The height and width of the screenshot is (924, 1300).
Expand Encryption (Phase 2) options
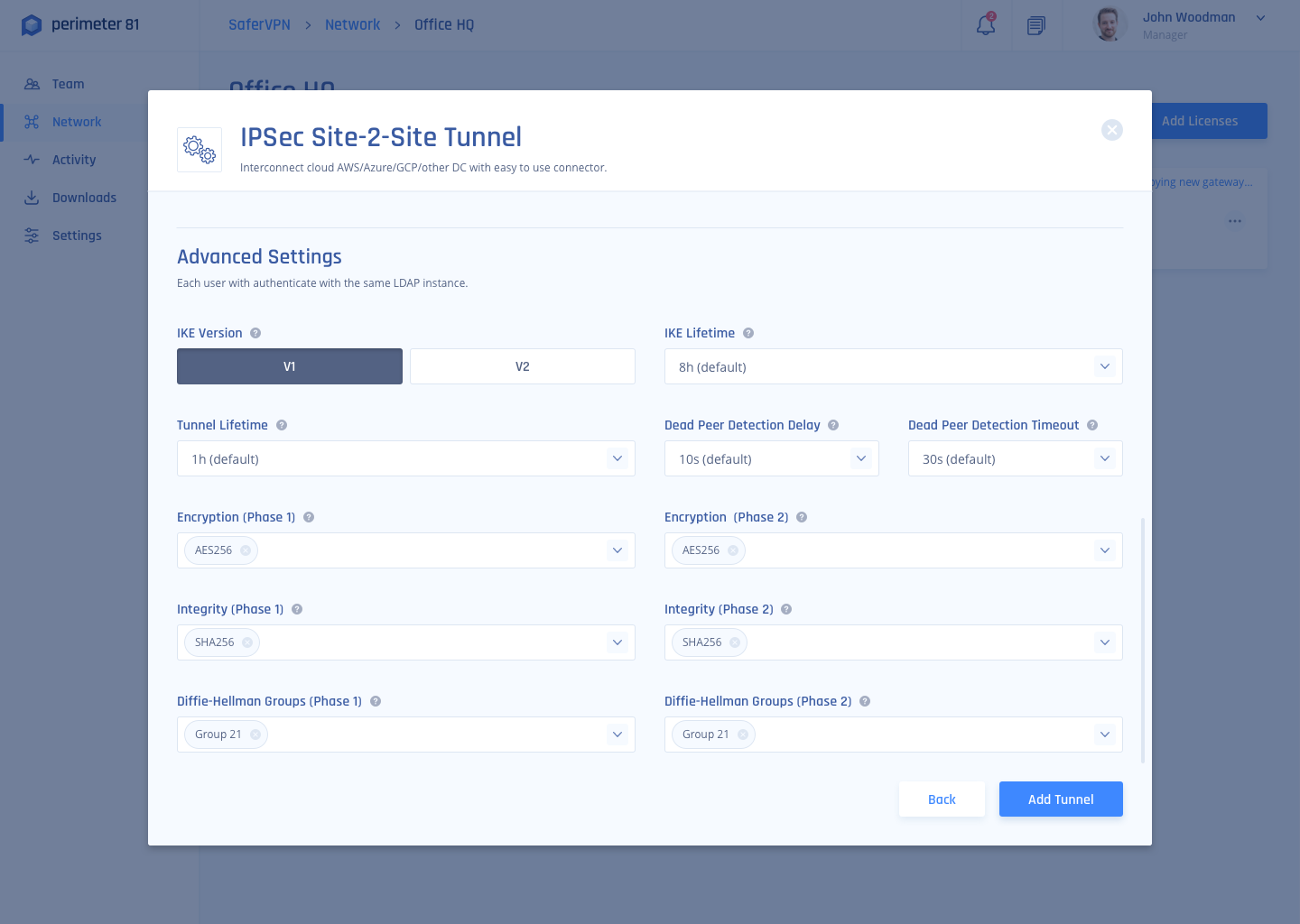[1105, 550]
